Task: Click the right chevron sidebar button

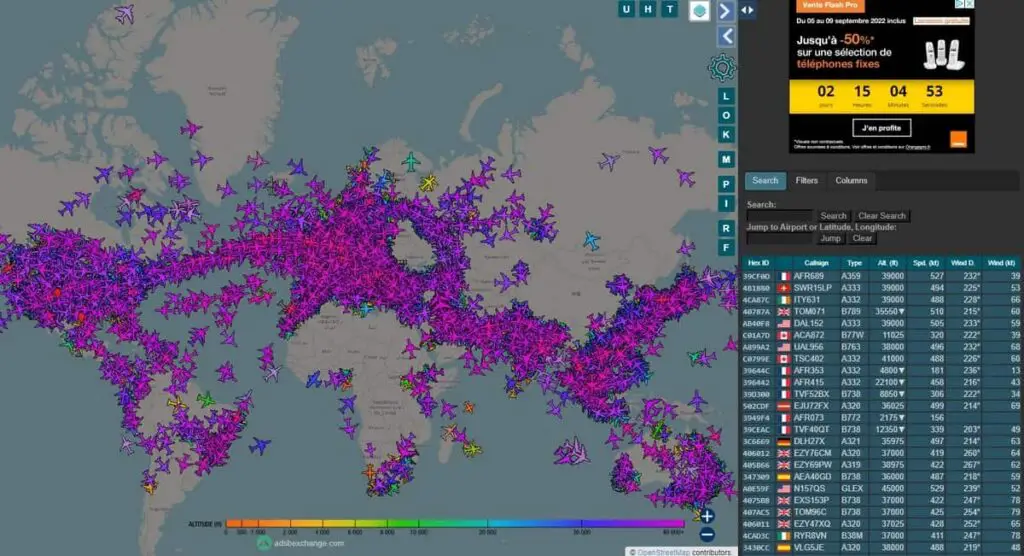Action: [x=726, y=11]
